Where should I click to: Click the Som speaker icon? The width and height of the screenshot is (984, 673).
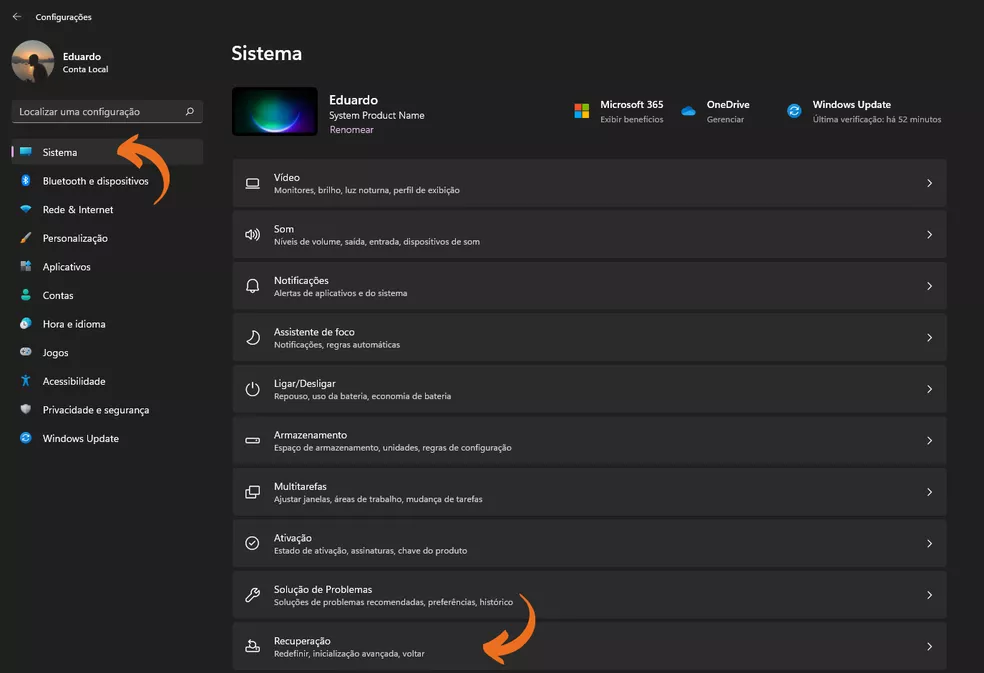(x=252, y=235)
